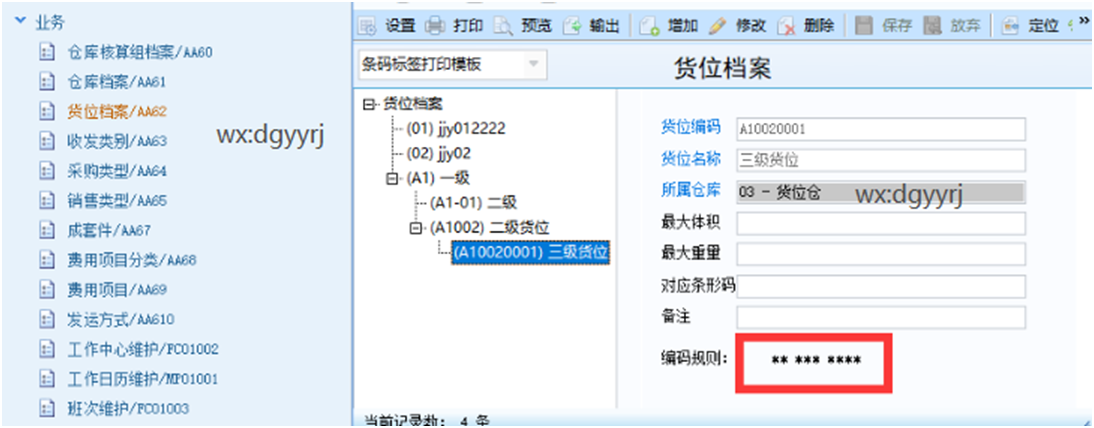Click the 修改 pencil edit icon
Screen dimensions: 1094x428
click(717, 27)
